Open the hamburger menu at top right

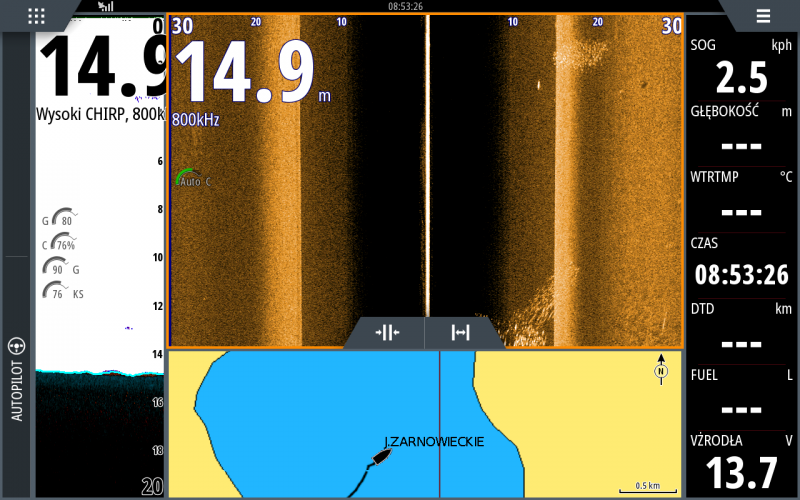(763, 15)
